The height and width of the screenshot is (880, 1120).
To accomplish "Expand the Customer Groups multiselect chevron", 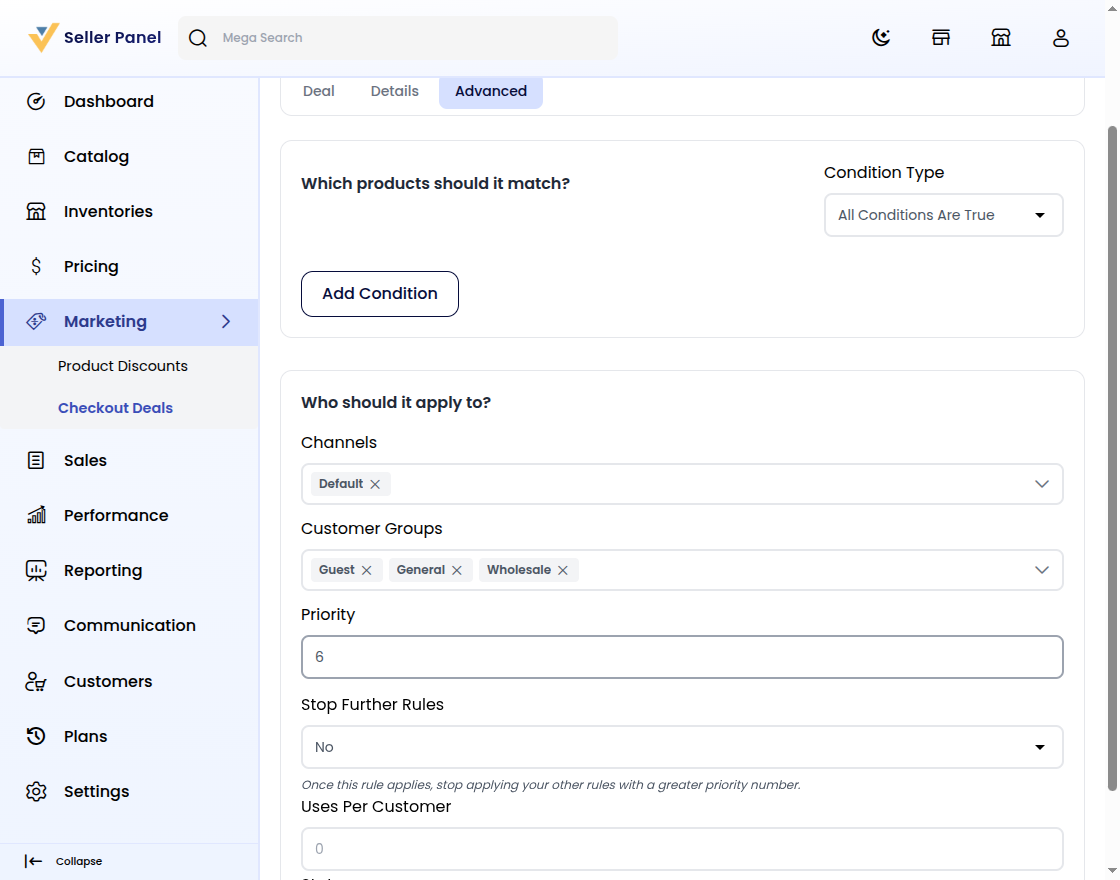I will [x=1041, y=570].
